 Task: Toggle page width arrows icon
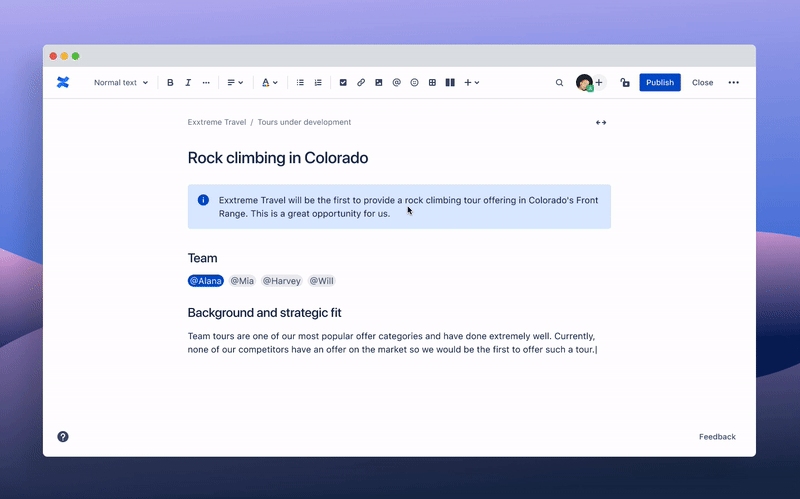coord(601,122)
